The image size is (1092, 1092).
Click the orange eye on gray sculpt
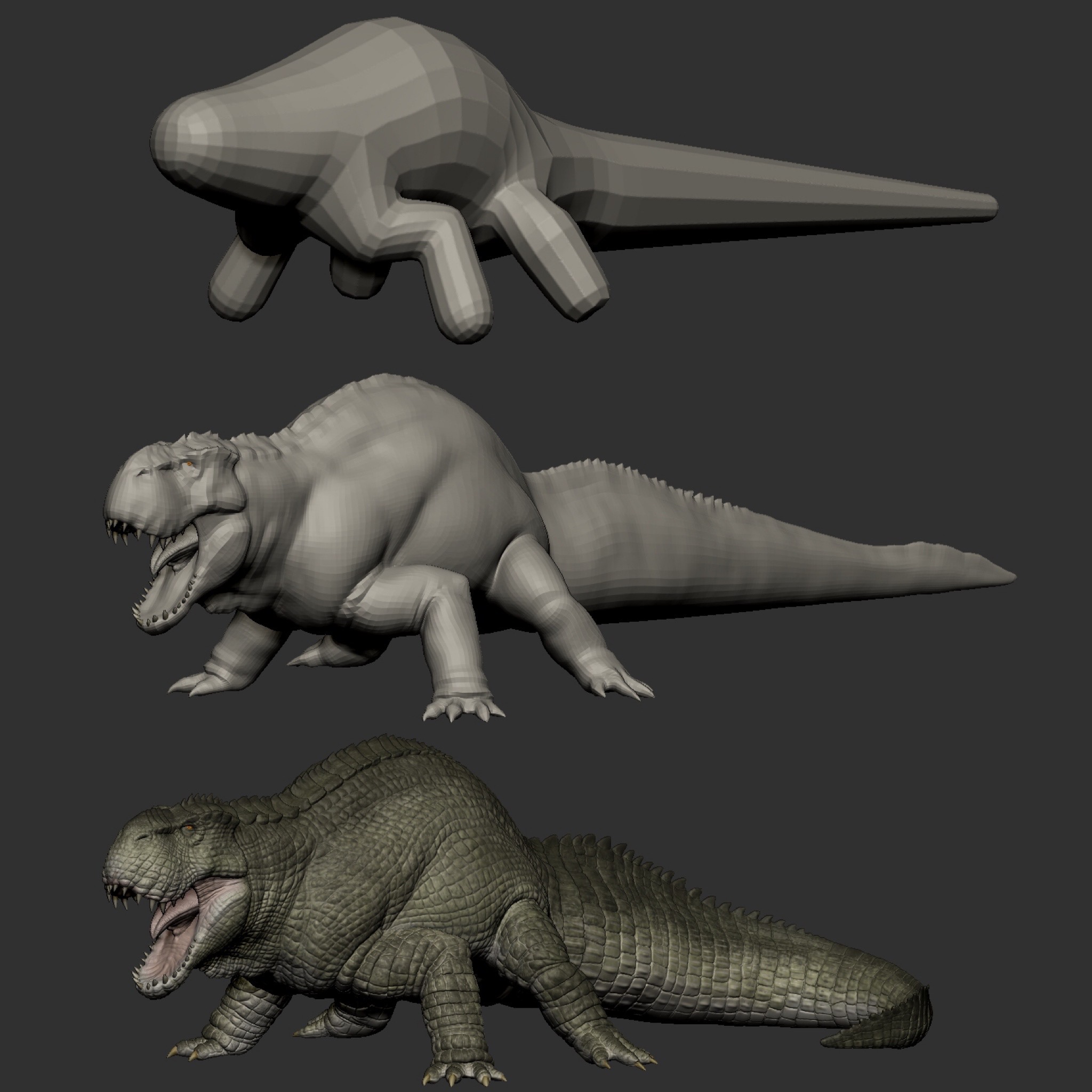click(190, 464)
